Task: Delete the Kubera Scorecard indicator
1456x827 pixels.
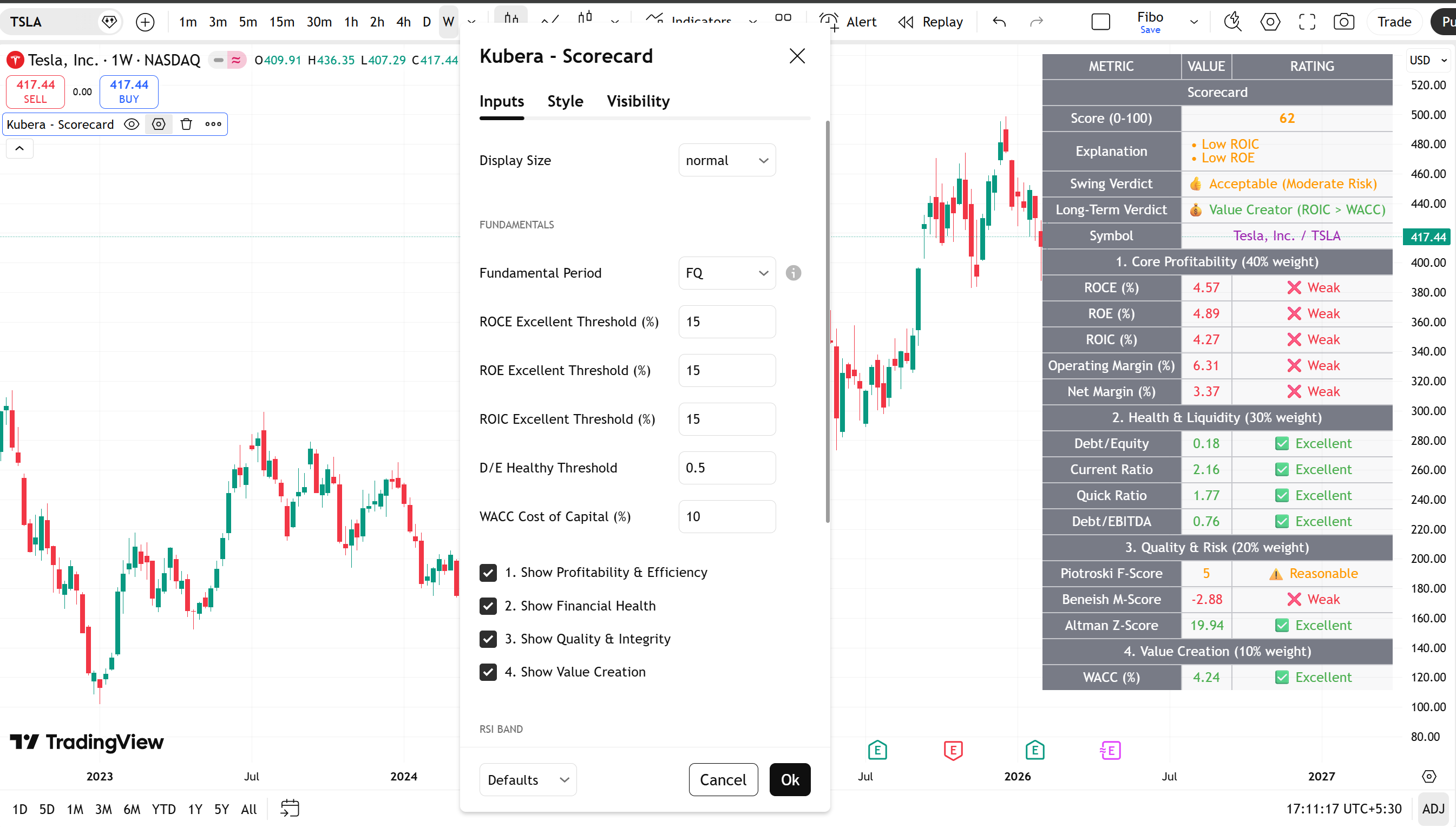Action: 186,124
